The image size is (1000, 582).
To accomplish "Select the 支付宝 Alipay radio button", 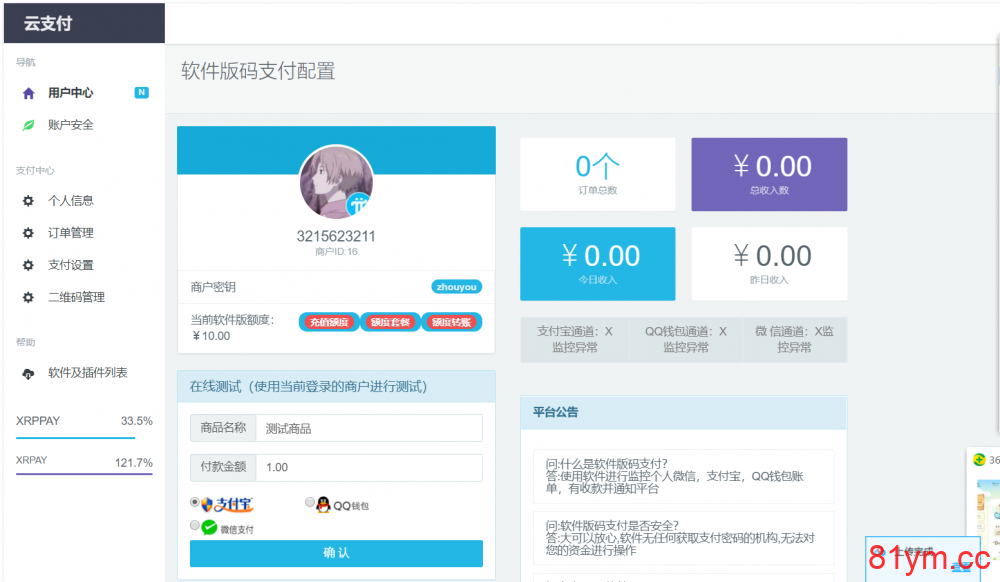I will 195,503.
